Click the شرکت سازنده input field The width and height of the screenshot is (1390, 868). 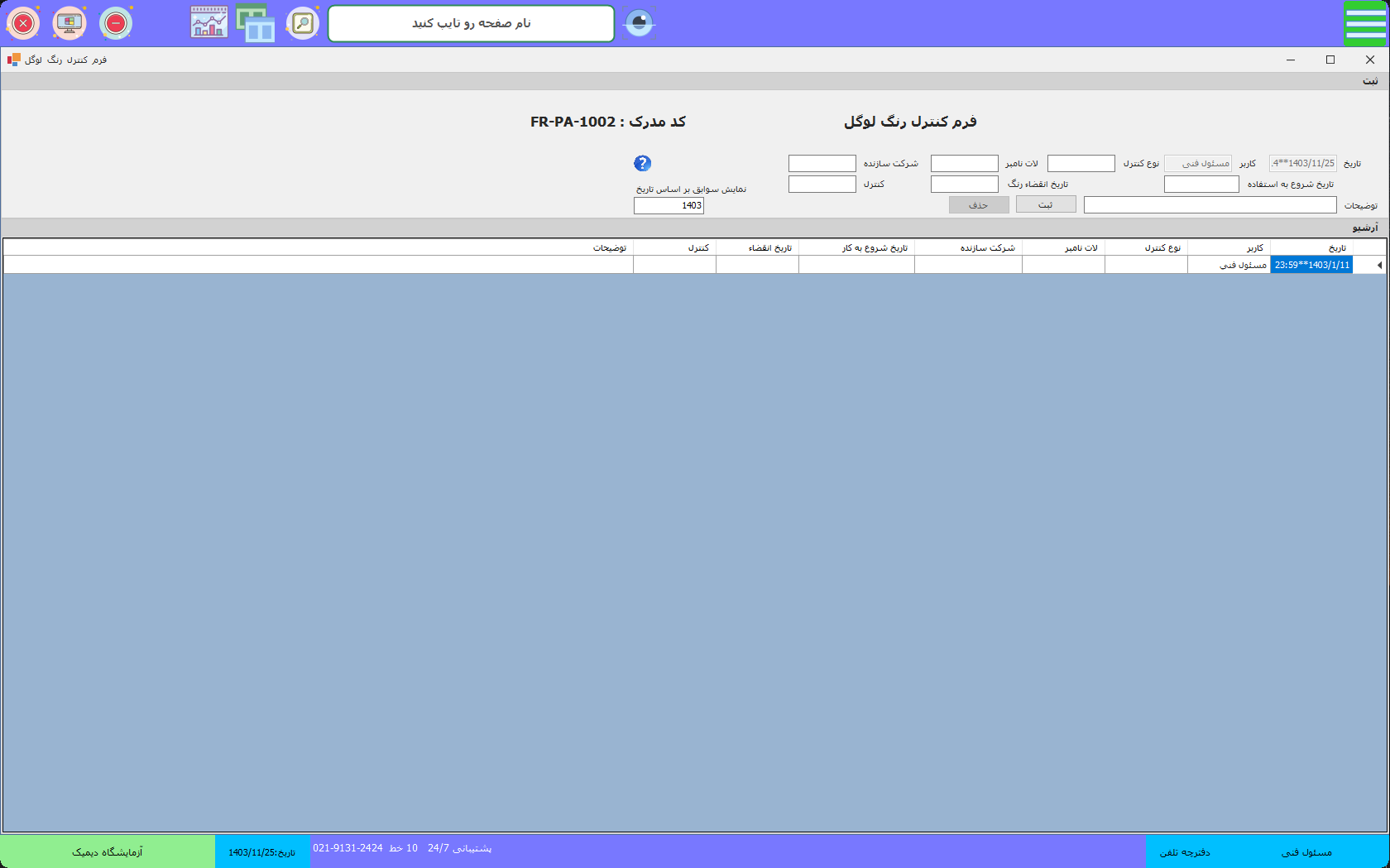tap(822, 164)
